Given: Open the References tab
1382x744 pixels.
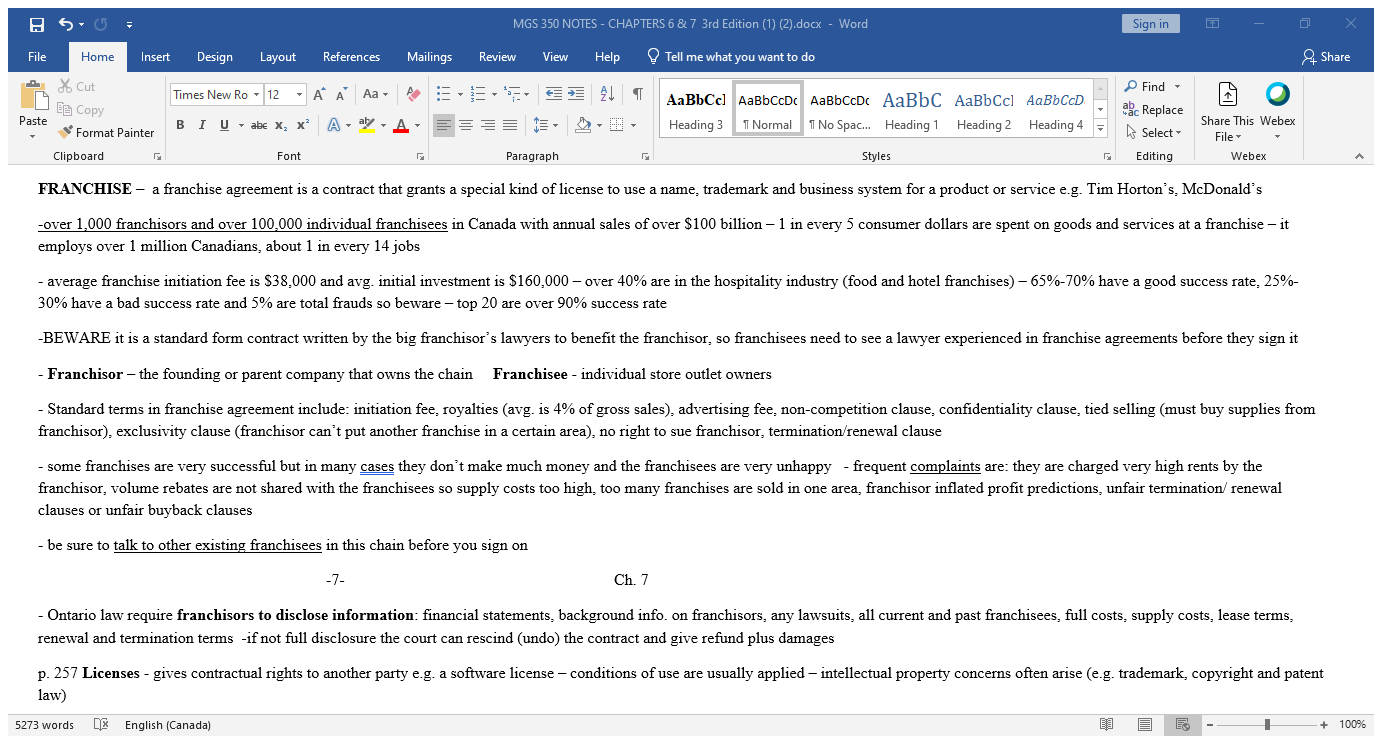Looking at the screenshot, I should 351,57.
